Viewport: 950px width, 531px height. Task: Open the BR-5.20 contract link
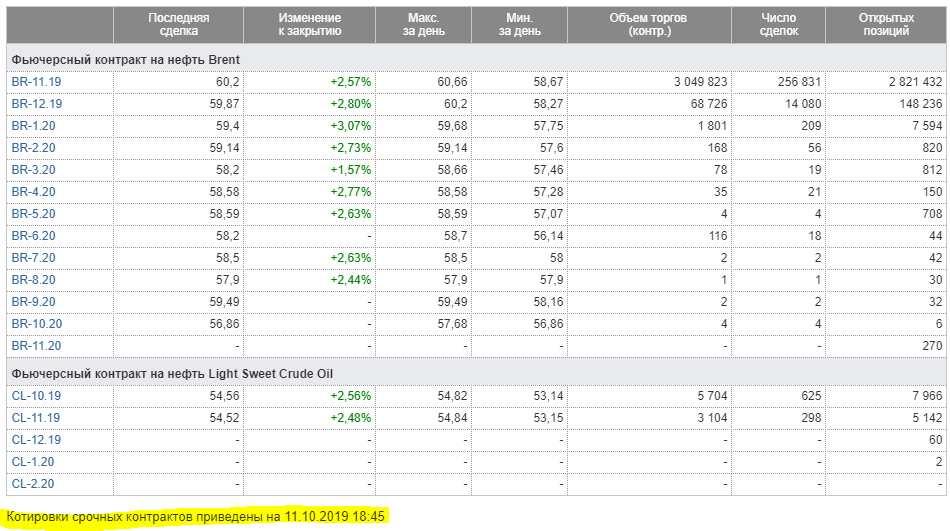[x=34, y=214]
